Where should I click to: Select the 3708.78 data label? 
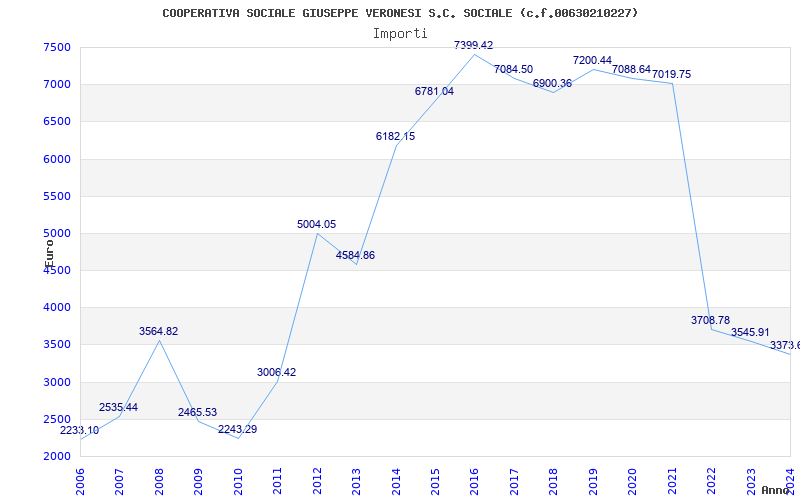711,320
